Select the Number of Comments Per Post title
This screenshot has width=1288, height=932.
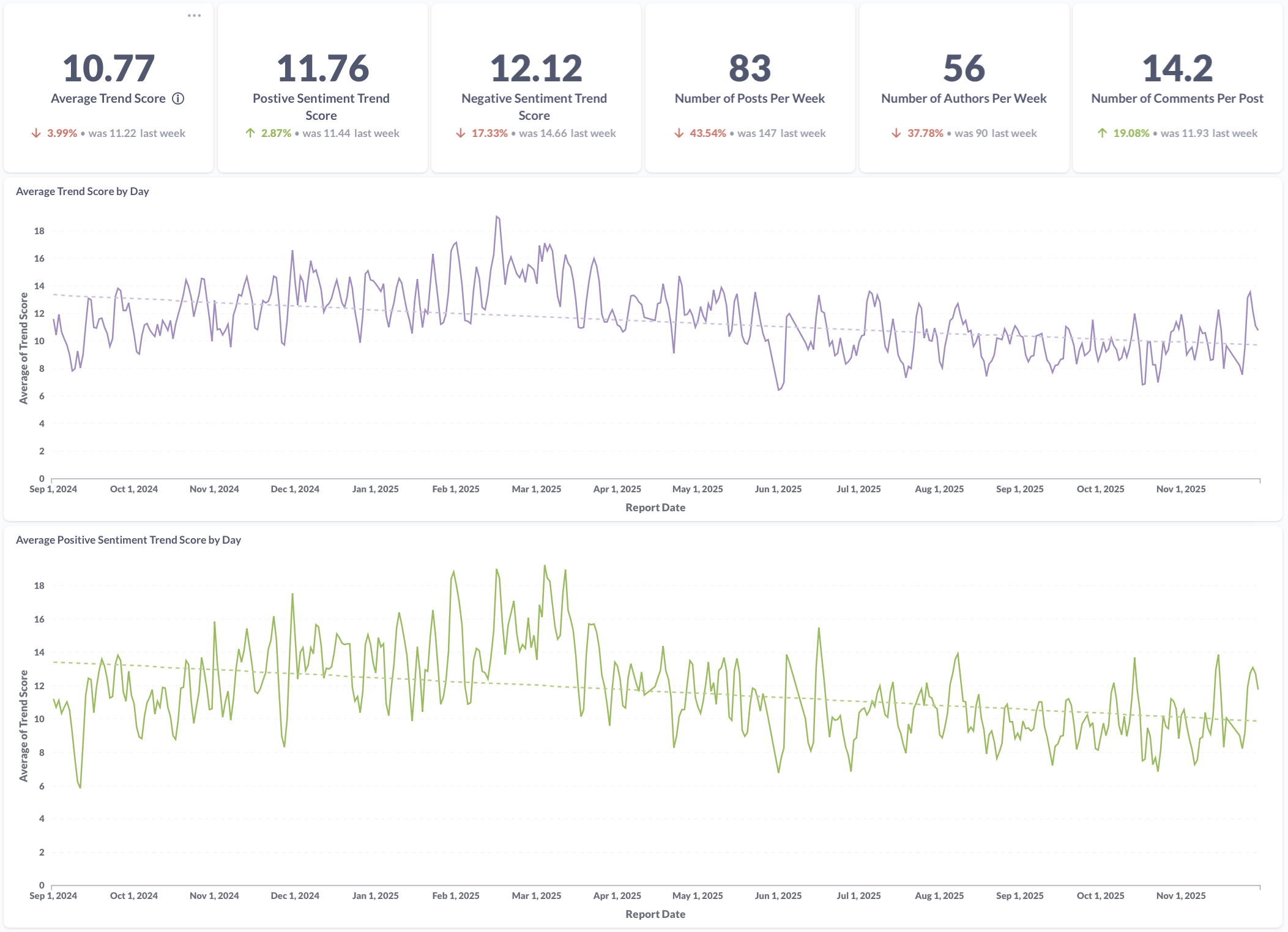click(x=1177, y=98)
